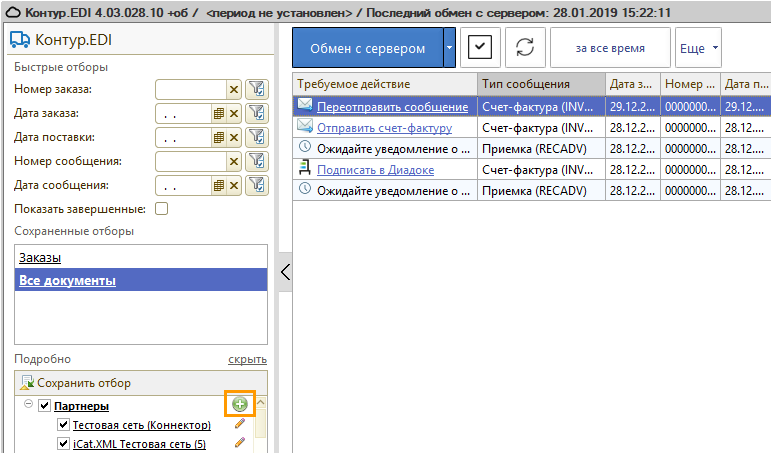Open Подписать в Диадоке link
Viewport: 771px width, 453px height.
[376, 170]
